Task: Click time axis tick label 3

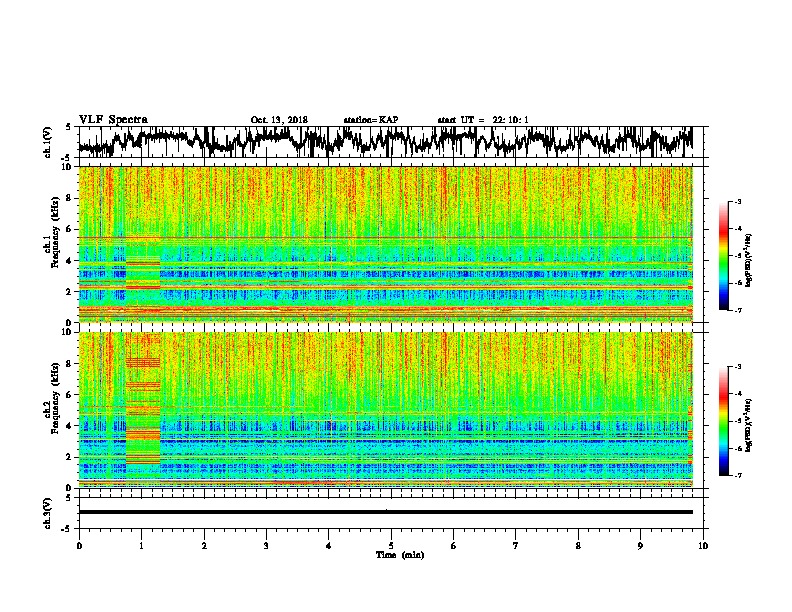Action: click(266, 546)
